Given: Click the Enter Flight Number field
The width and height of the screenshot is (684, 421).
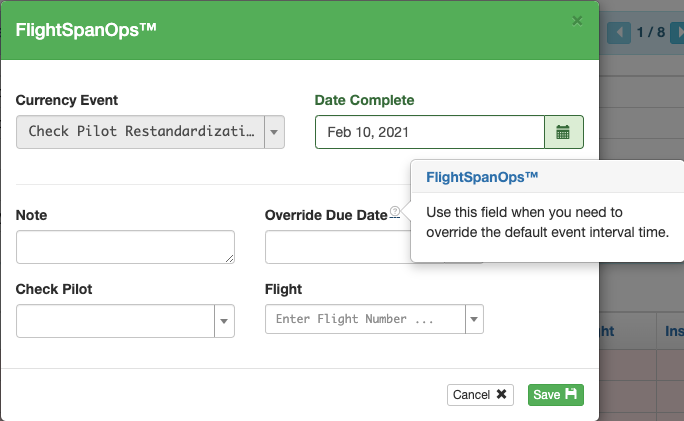Looking at the screenshot, I should click(x=365, y=319).
